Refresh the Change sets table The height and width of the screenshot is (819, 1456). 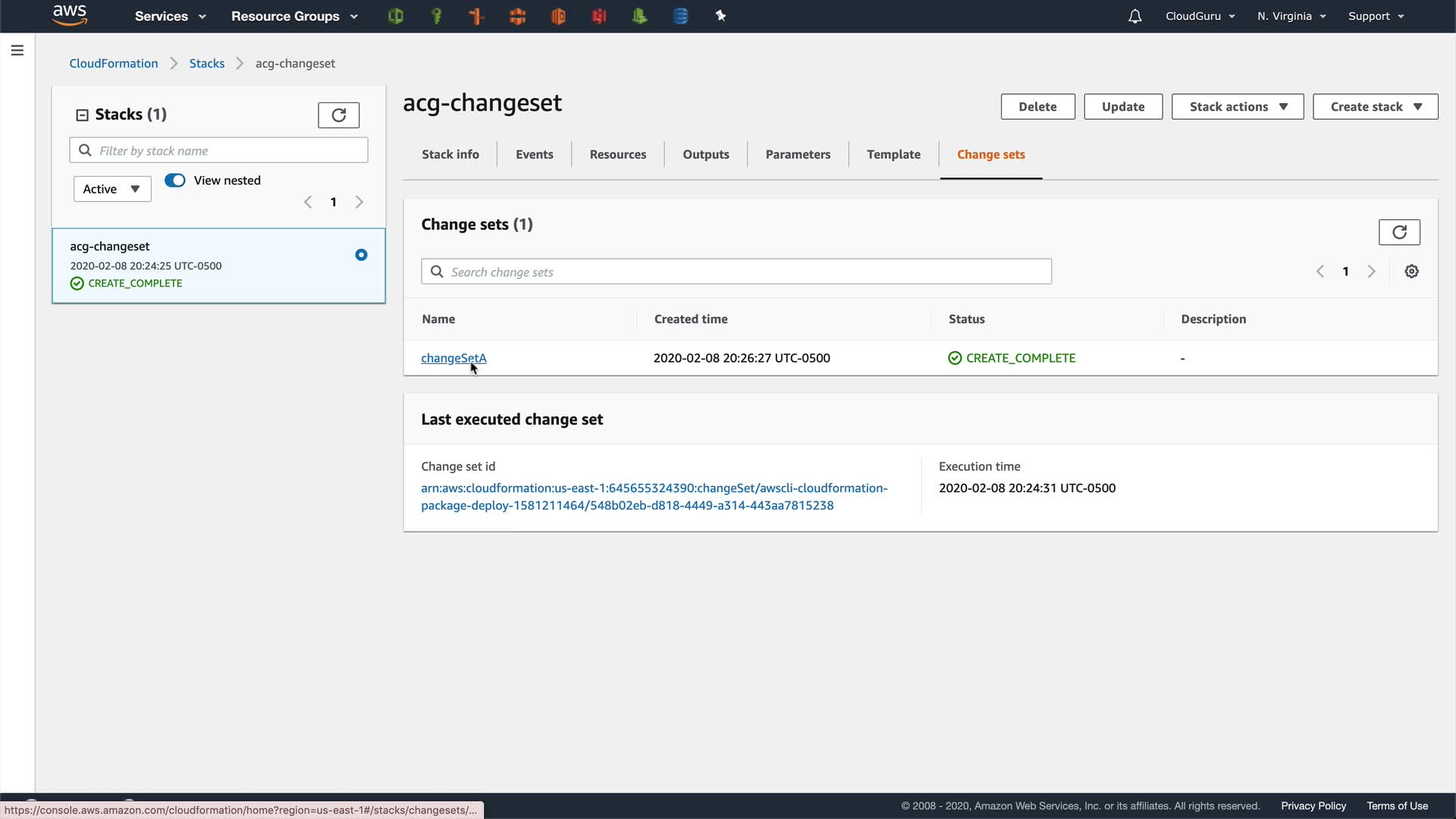[1398, 232]
